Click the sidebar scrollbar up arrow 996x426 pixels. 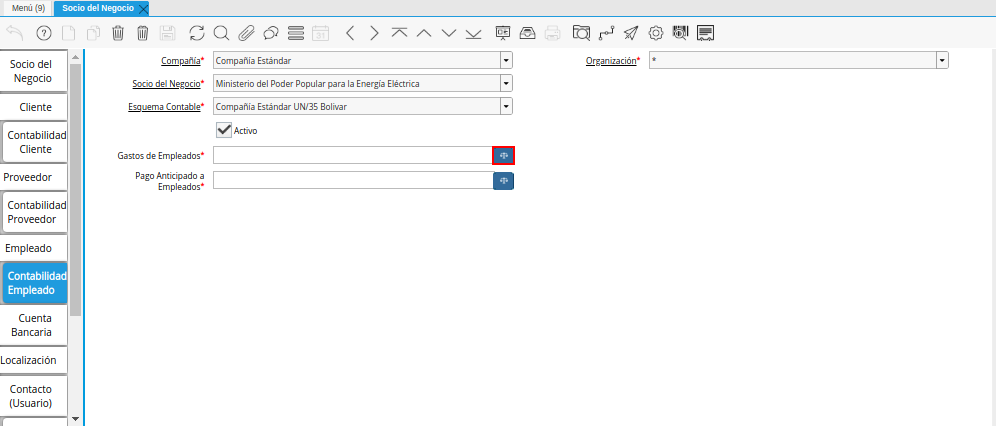point(76,57)
